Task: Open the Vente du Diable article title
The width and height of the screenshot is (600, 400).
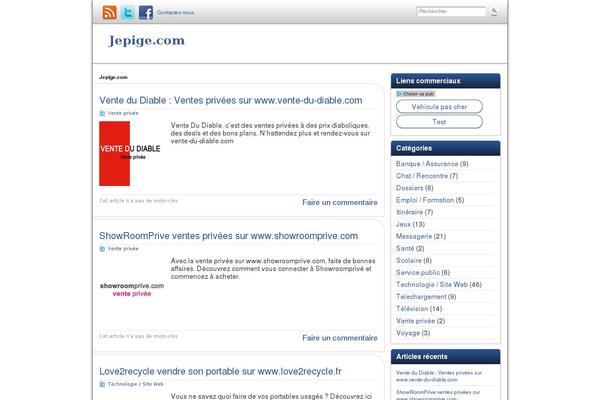Action: [x=231, y=100]
